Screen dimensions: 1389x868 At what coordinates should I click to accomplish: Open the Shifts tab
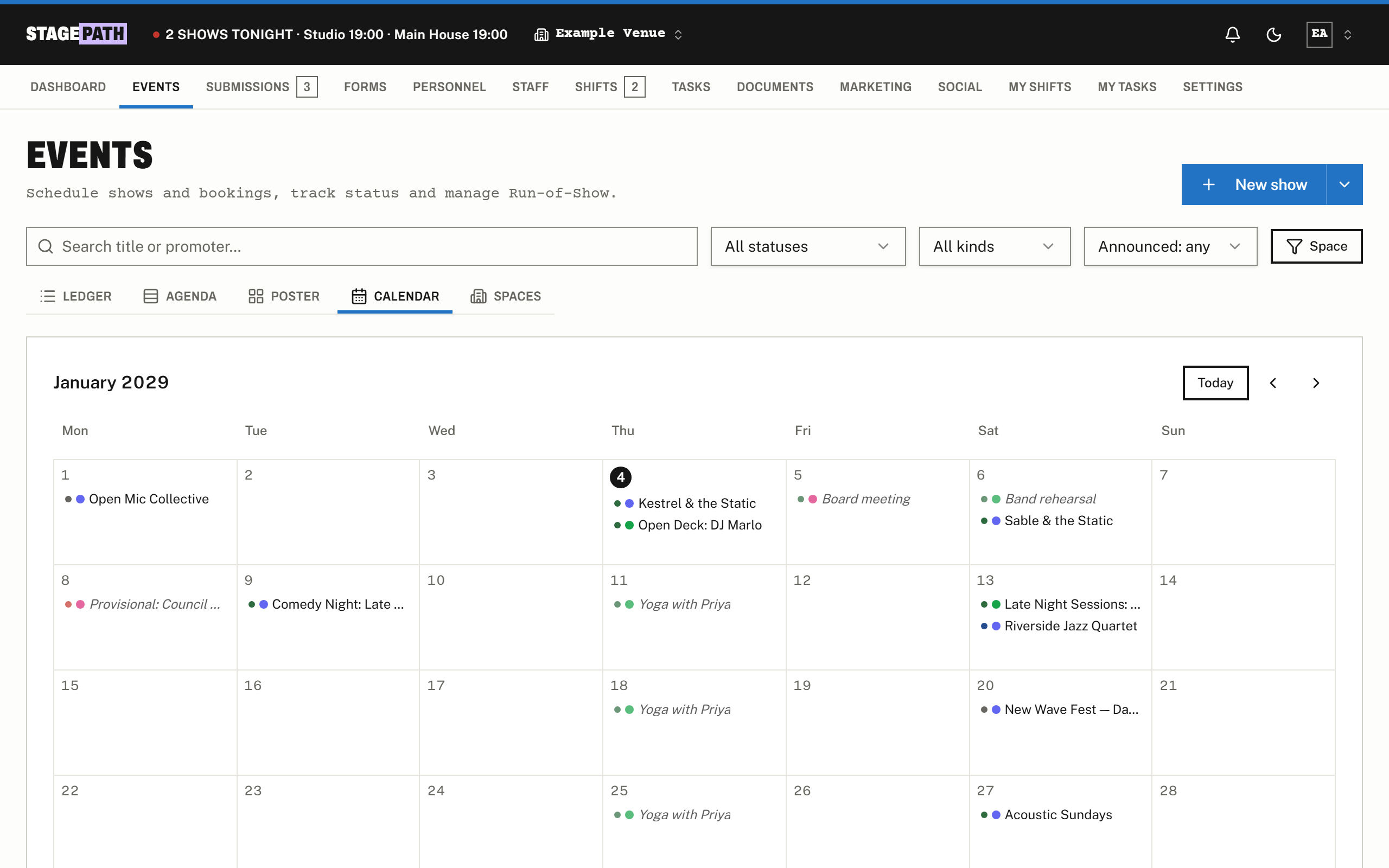[x=609, y=87]
